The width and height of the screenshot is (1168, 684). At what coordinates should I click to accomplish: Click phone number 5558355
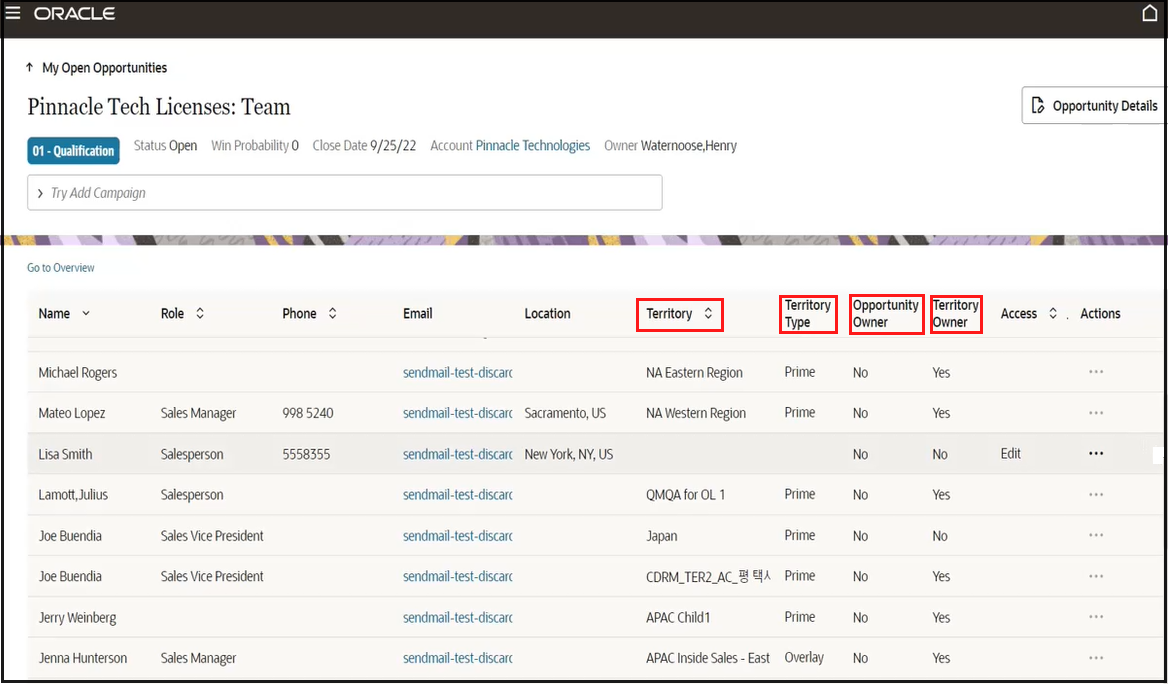(306, 454)
